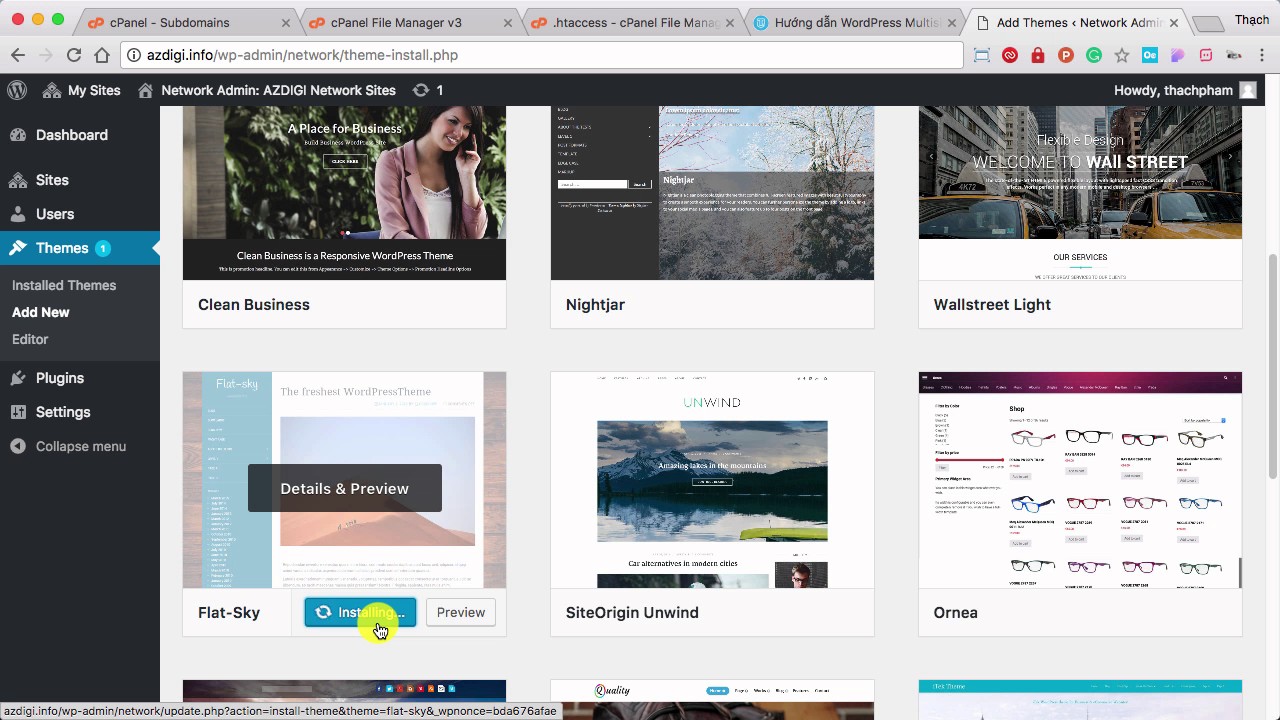
Task: Click the Installing button for Flat-Sky
Action: coord(360,612)
